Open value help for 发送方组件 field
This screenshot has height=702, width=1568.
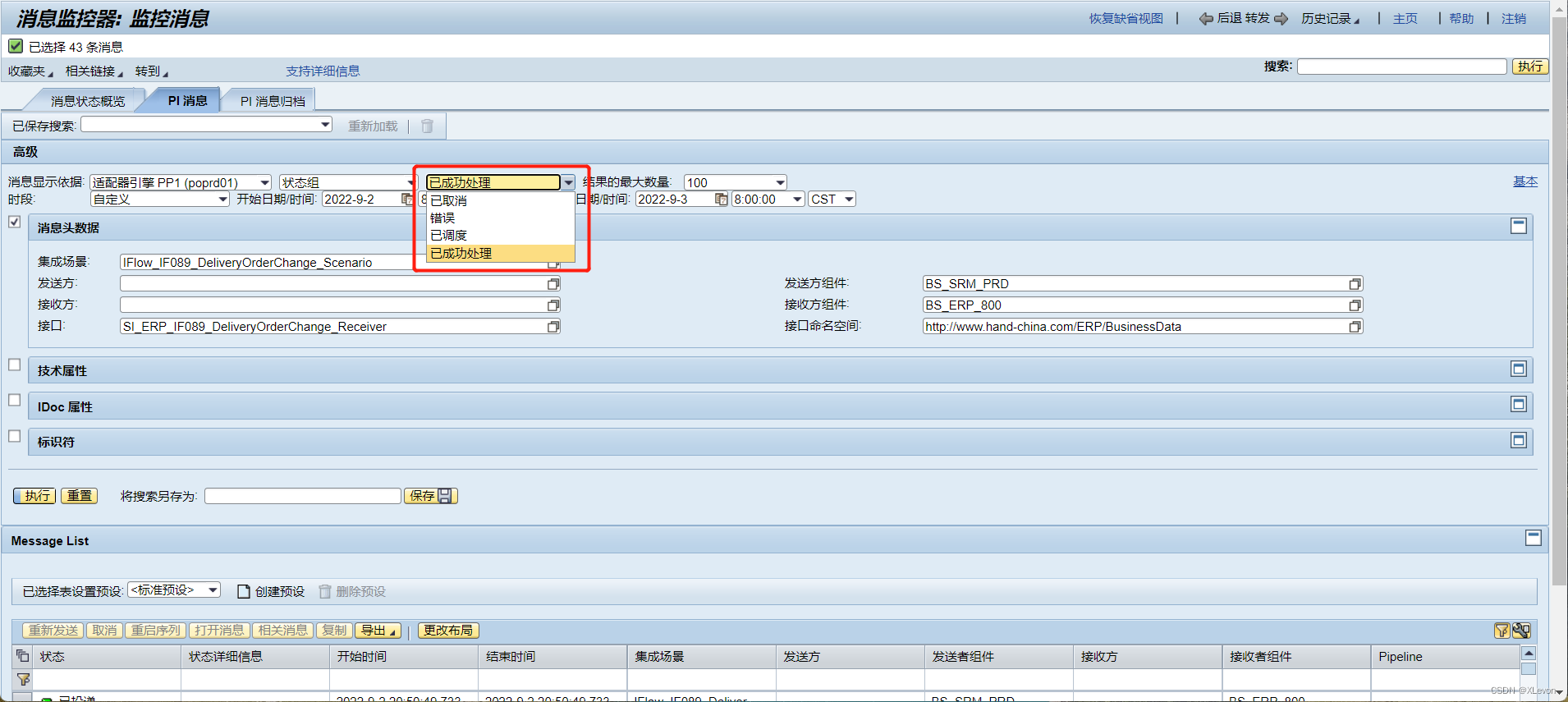tap(1355, 284)
